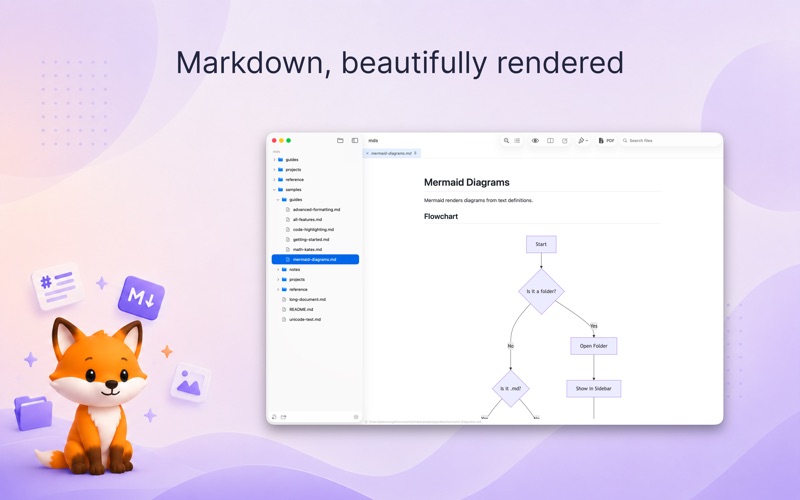800x500 pixels.
Task: Click the 'mds' root label in sidebar
Action: click(276, 152)
